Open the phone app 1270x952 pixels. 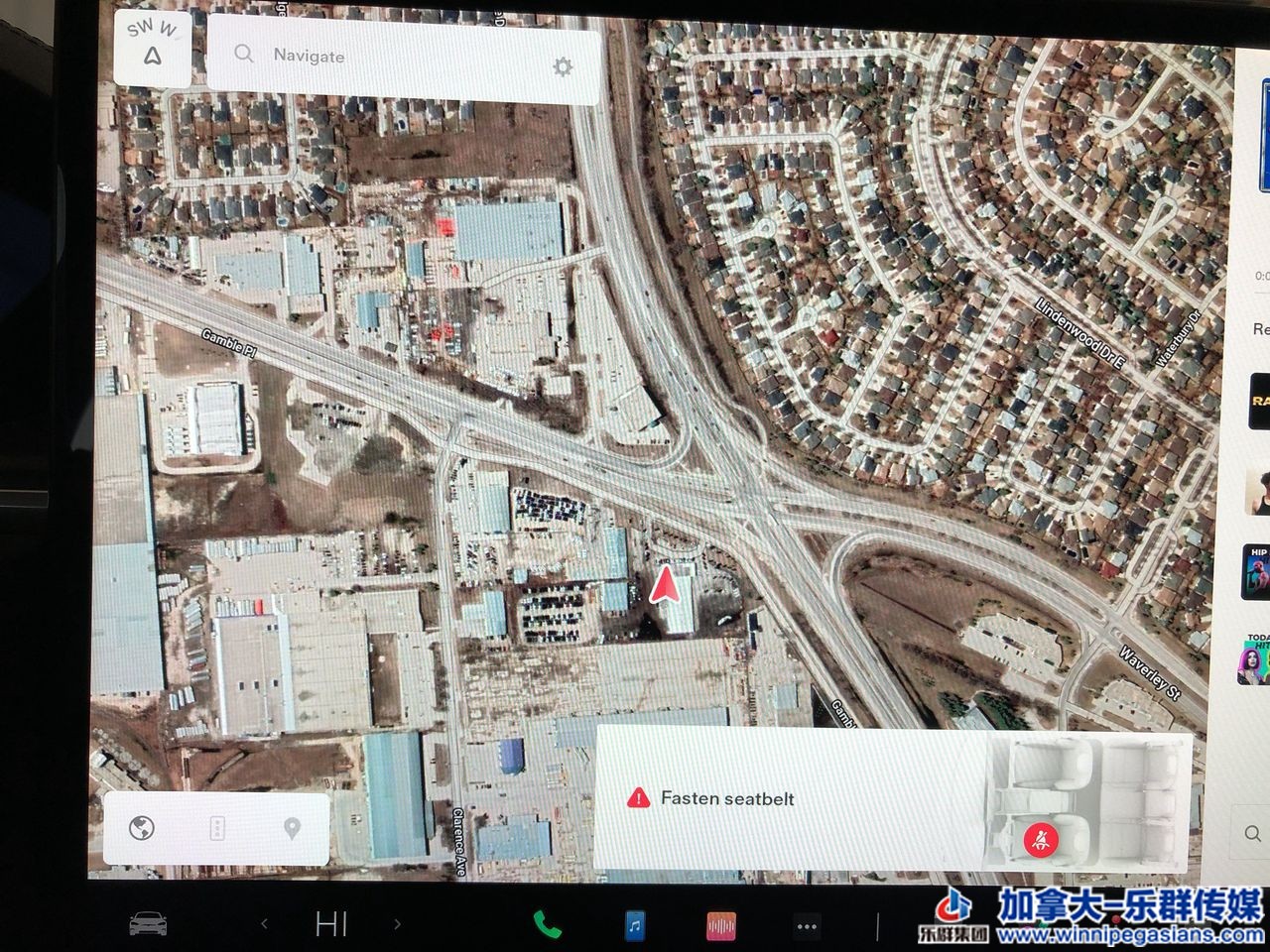547,925
